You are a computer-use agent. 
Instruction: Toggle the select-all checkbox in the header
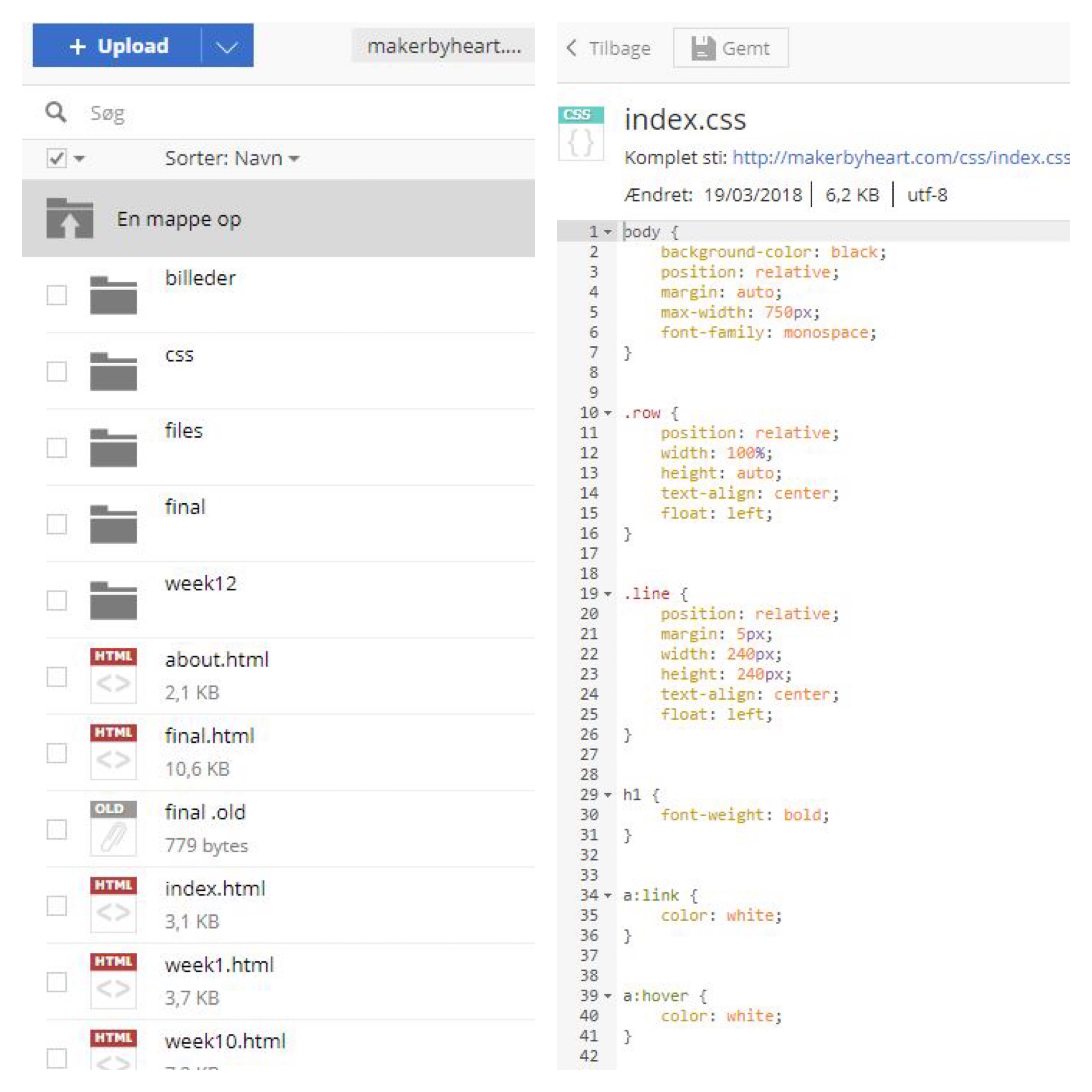click(x=56, y=158)
